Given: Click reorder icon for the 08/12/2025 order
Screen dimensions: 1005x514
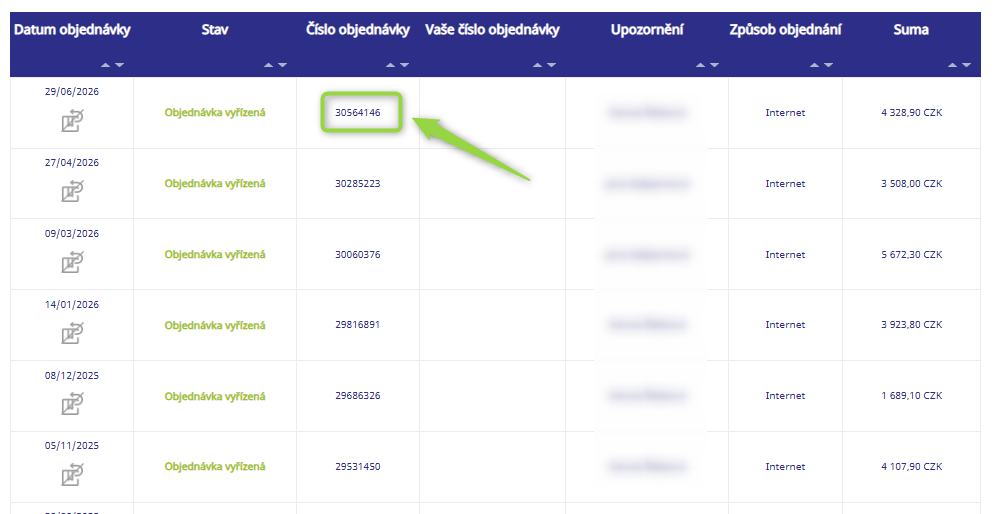Looking at the screenshot, I should [72, 404].
